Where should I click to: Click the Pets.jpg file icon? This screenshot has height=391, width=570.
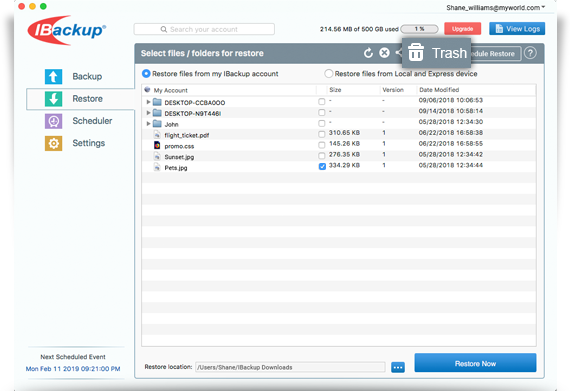157,167
